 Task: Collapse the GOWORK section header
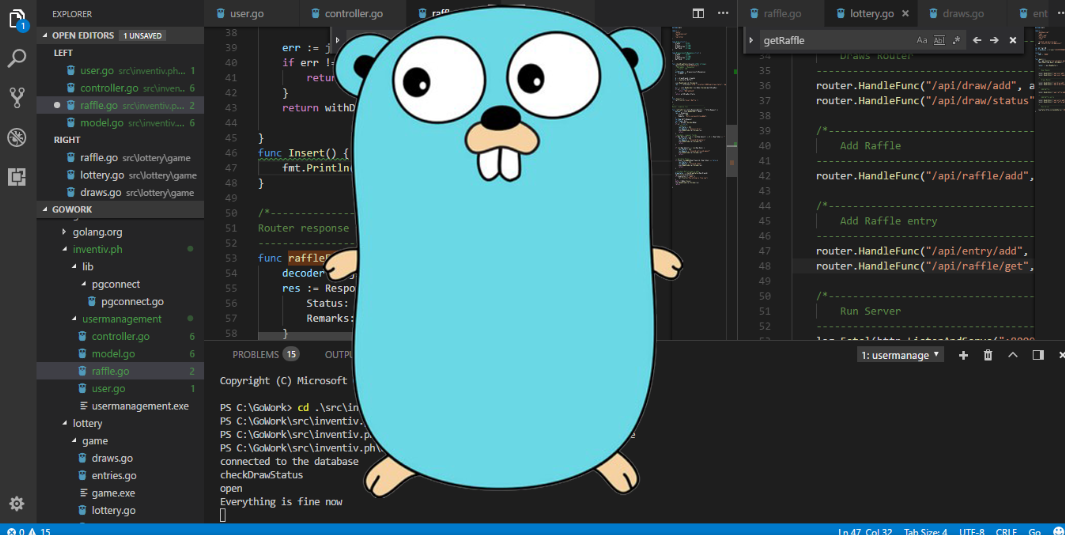(x=120, y=209)
